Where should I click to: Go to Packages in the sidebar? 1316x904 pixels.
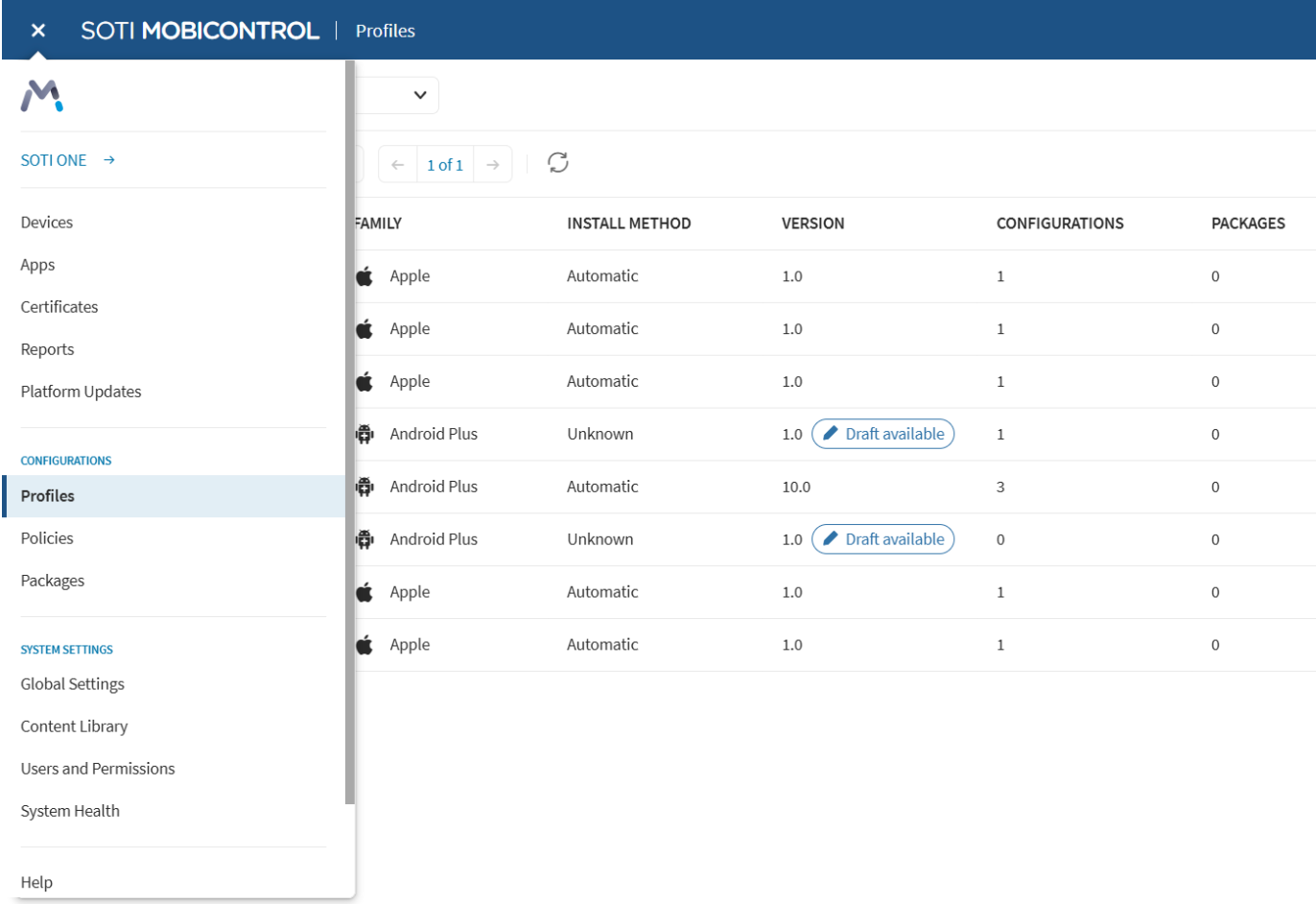click(53, 581)
